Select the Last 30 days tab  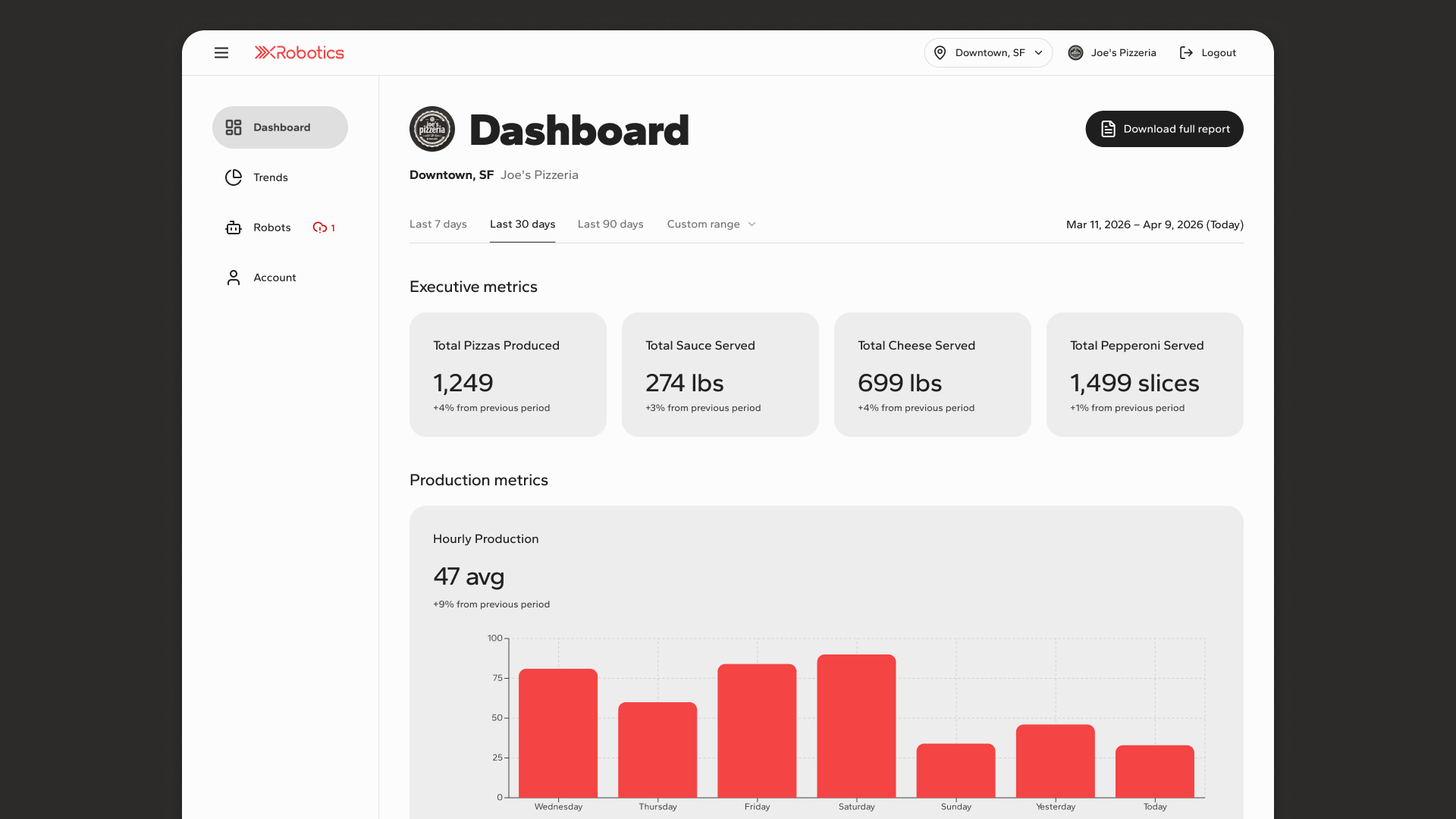pyautogui.click(x=522, y=224)
